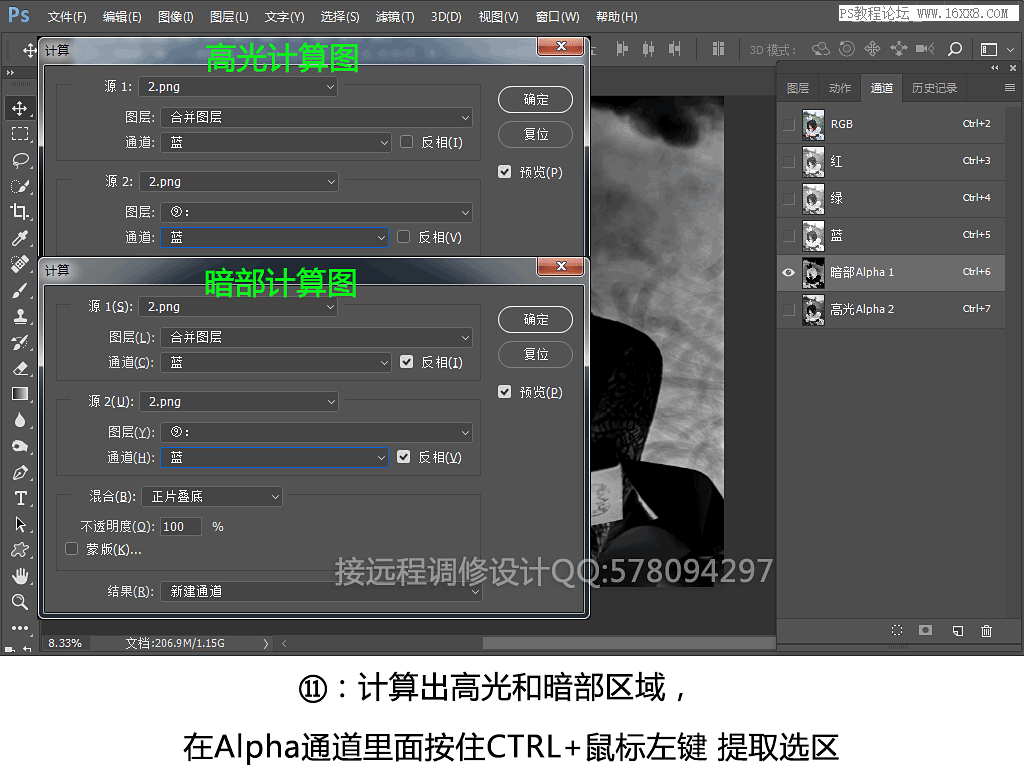Image resolution: width=1024 pixels, height=779 pixels.
Task: Select the Path Selection tool
Action: pyautogui.click(x=20, y=524)
